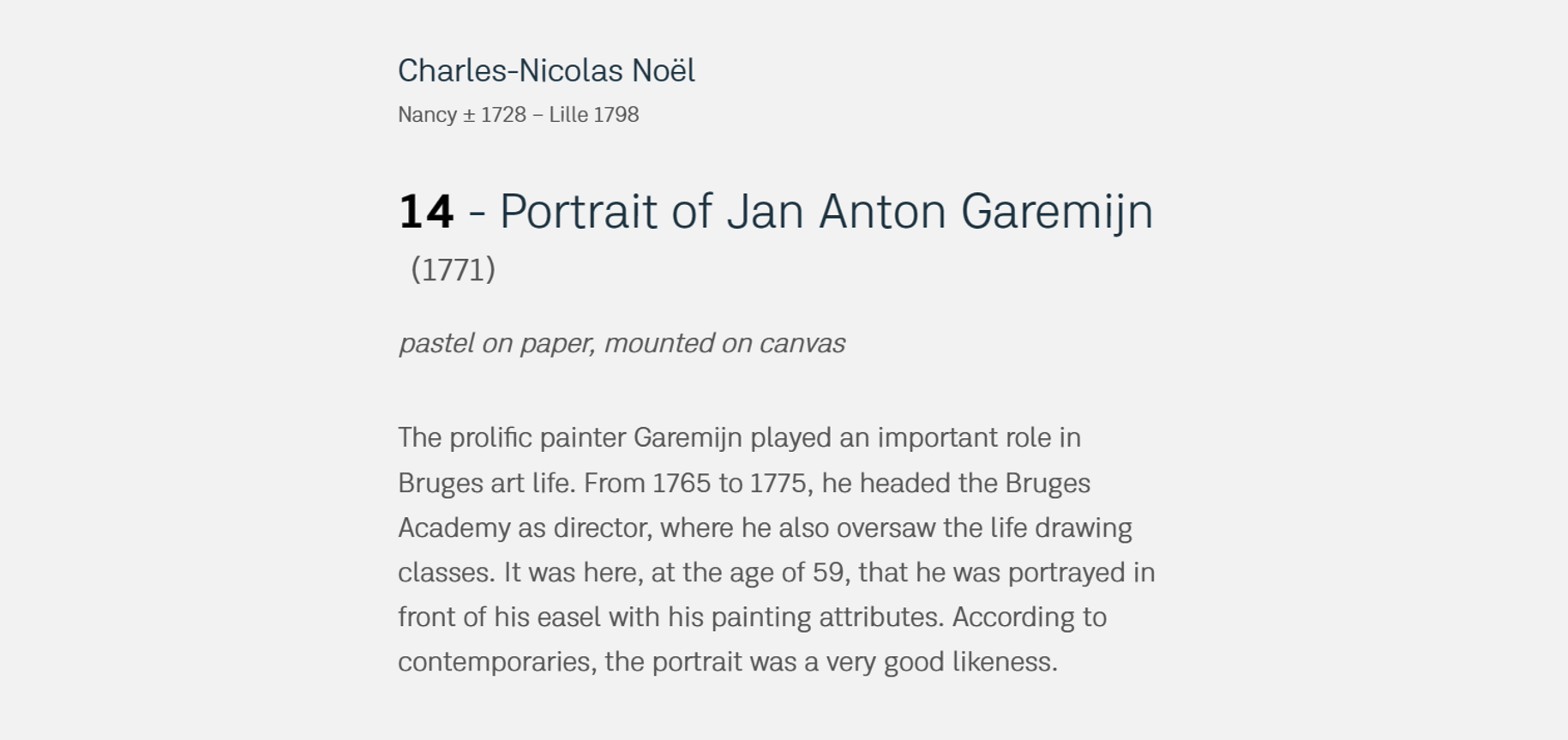This screenshot has width=1568, height=740.
Task: Click the bold catalogue number 14
Action: pos(426,212)
